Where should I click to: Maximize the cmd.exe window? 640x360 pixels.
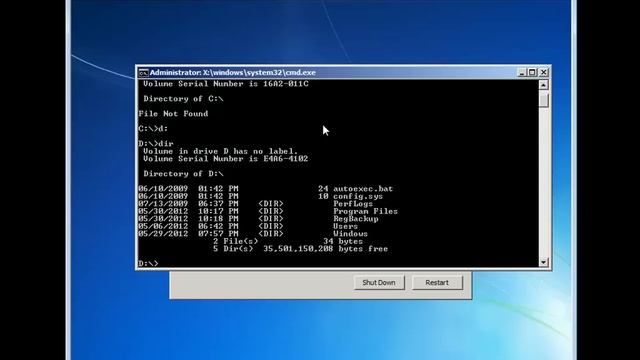pyautogui.click(x=532, y=72)
